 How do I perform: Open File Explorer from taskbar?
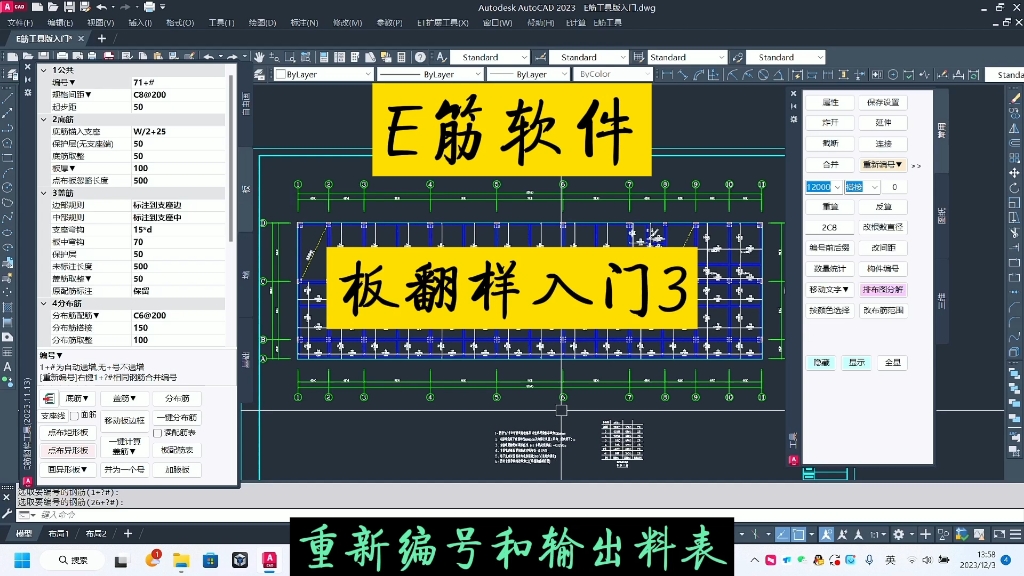(181, 560)
